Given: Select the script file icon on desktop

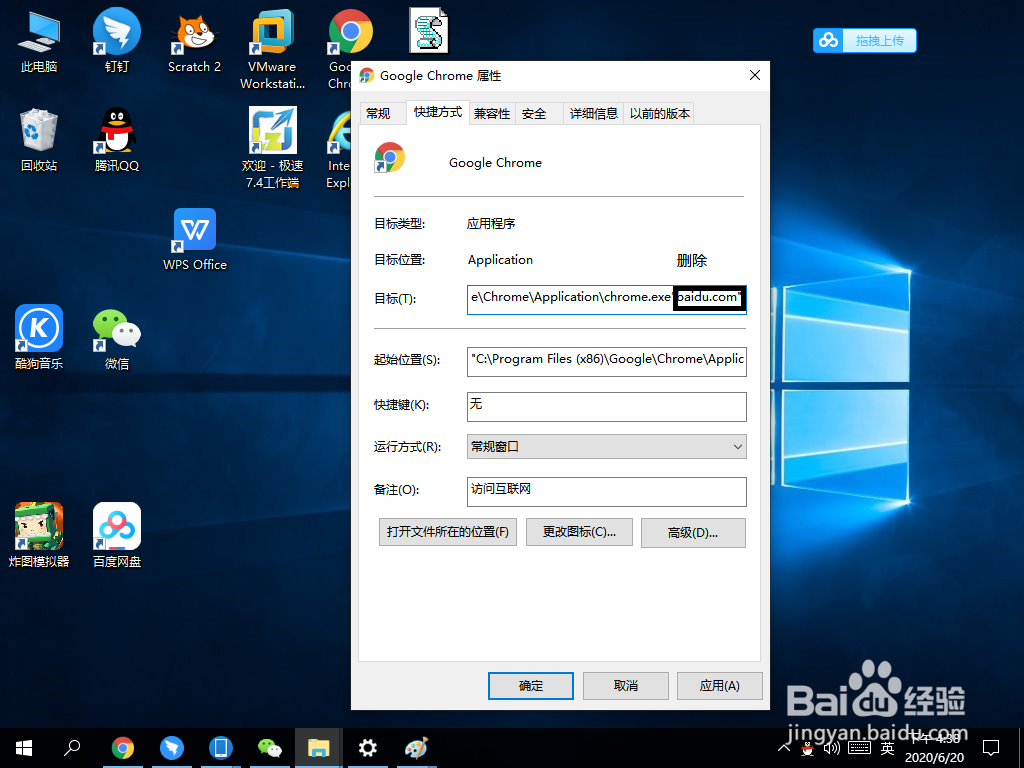Looking at the screenshot, I should 429,30.
